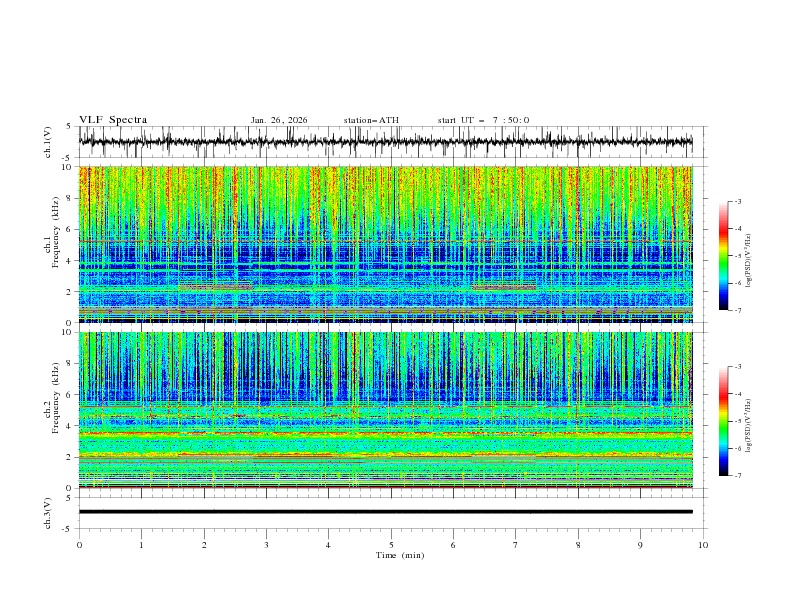Select the date label Jan. 26, 2026
Image resolution: width=792 pixels, height=612 pixels.
(x=279, y=120)
